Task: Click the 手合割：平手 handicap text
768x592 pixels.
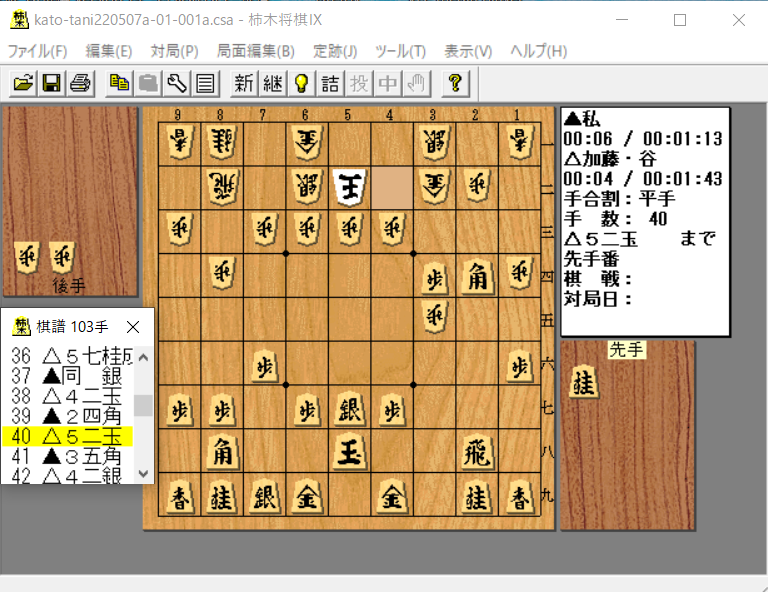Action: tap(620, 199)
